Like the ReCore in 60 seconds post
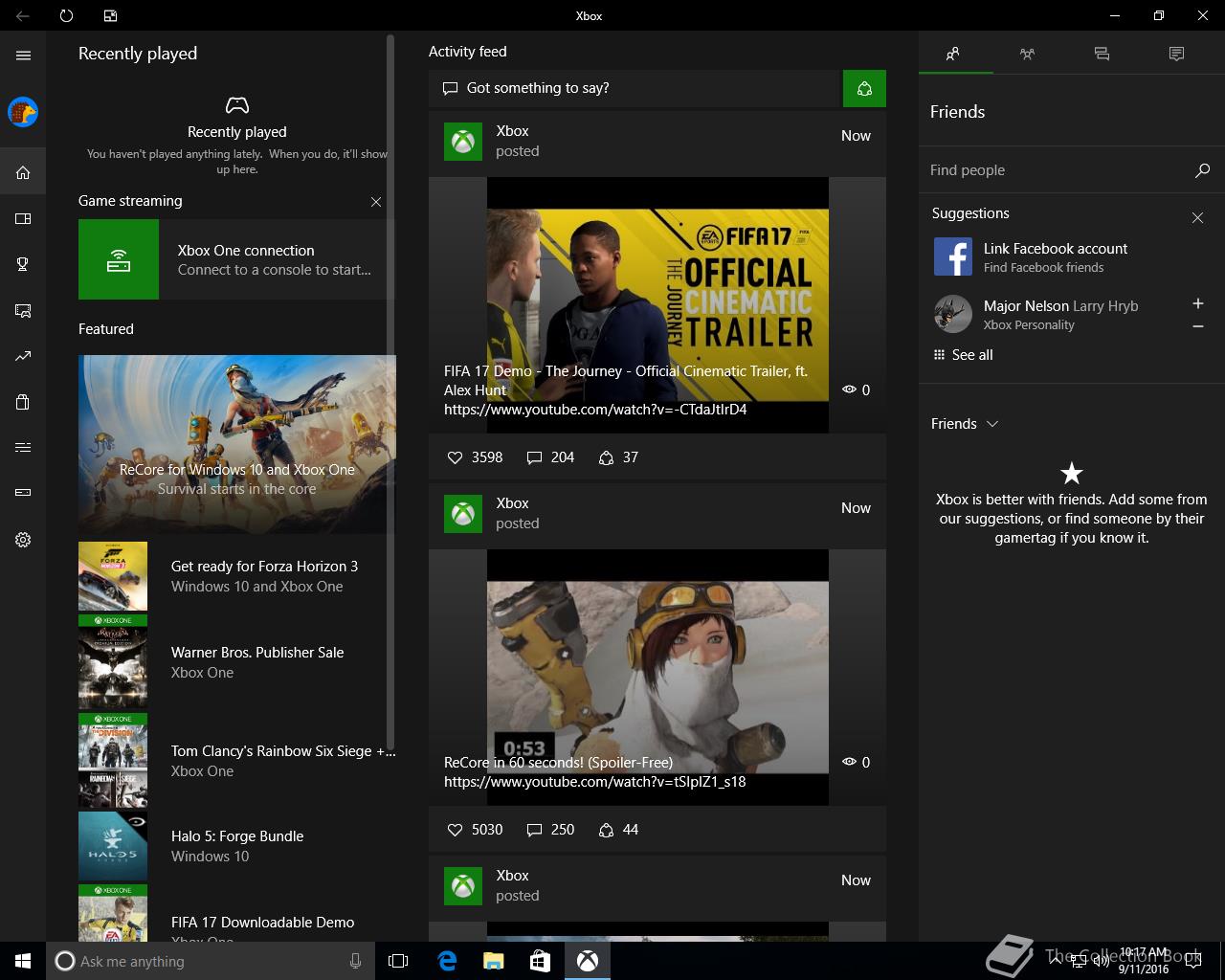 [x=456, y=830]
